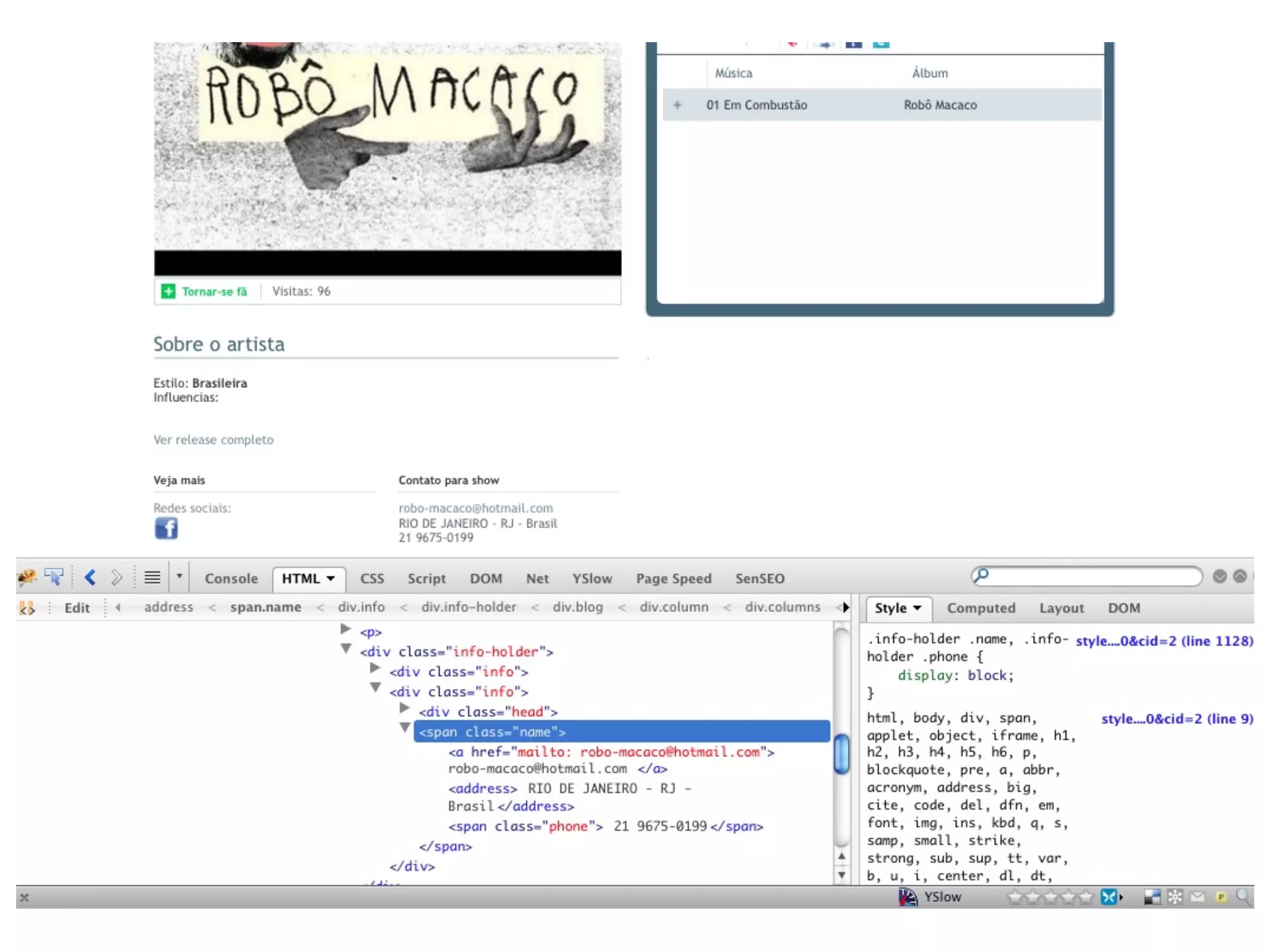
Task: Click the blue back arrow in Firebug
Action: [91, 578]
